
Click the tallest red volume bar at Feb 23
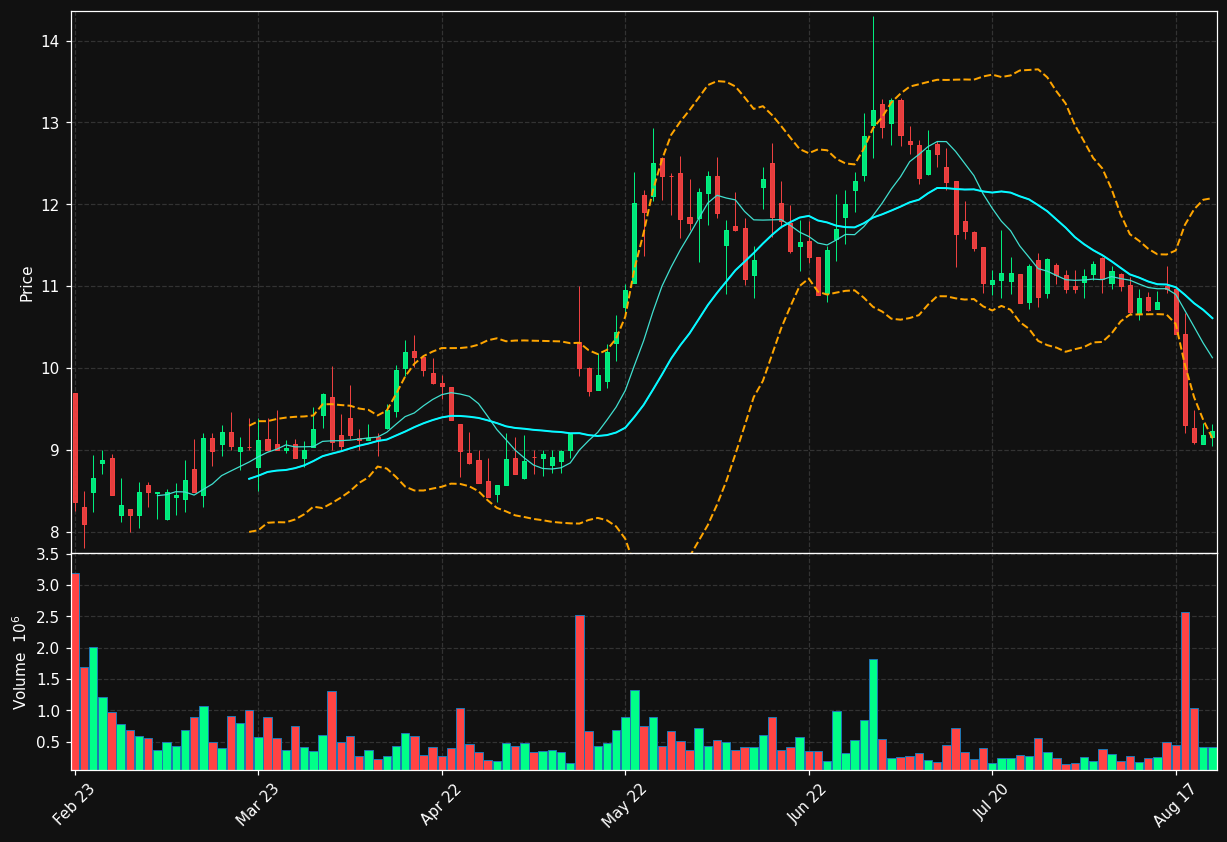pos(75,671)
